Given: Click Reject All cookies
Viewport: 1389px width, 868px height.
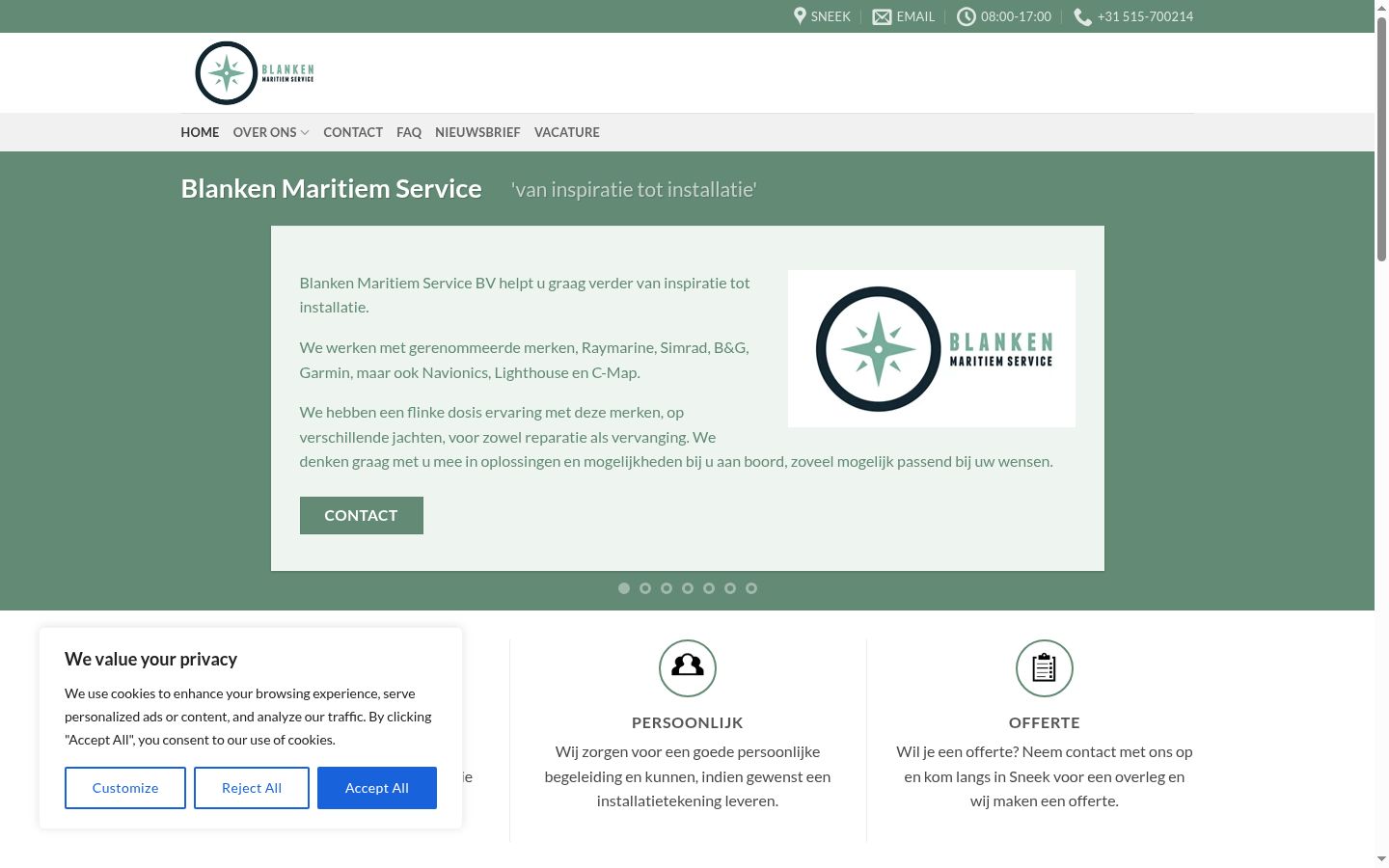Looking at the screenshot, I should [252, 788].
